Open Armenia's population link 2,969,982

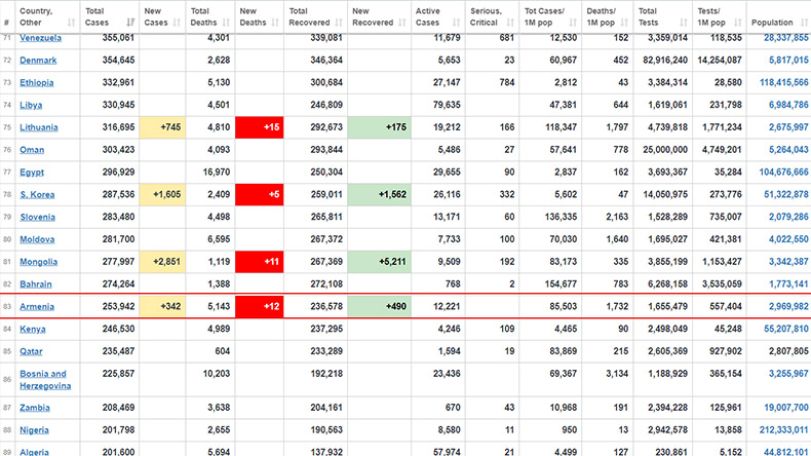coord(788,307)
